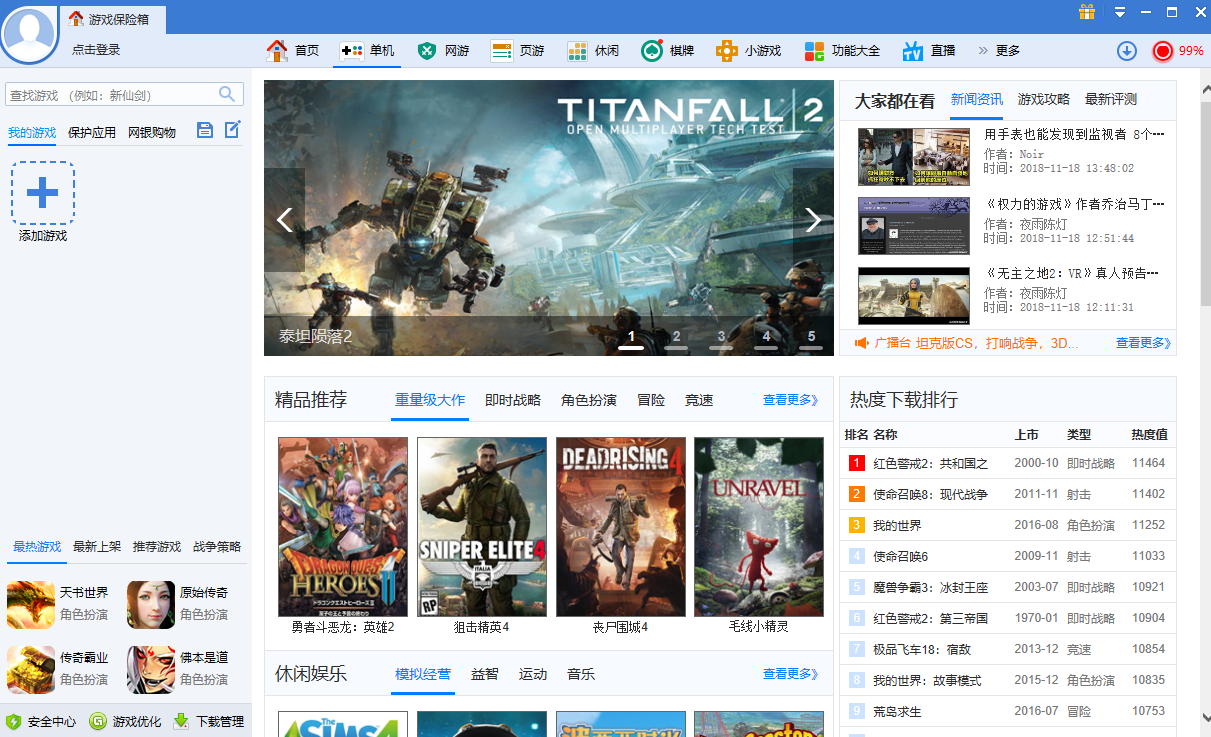Focus the 查找游戏 search field

click(110, 95)
